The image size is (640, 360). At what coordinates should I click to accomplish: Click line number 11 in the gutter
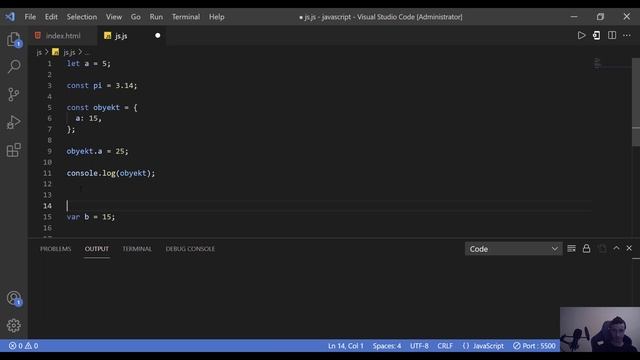click(47, 173)
